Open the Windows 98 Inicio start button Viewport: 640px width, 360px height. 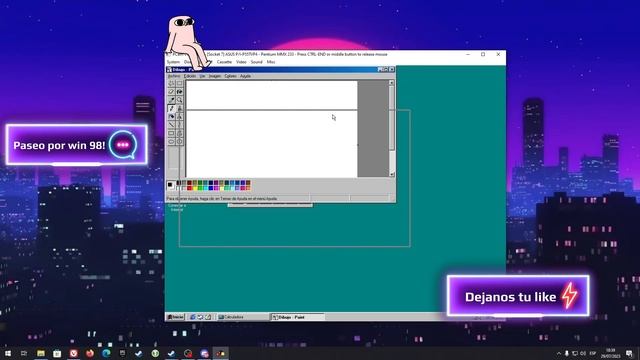[x=176, y=317]
